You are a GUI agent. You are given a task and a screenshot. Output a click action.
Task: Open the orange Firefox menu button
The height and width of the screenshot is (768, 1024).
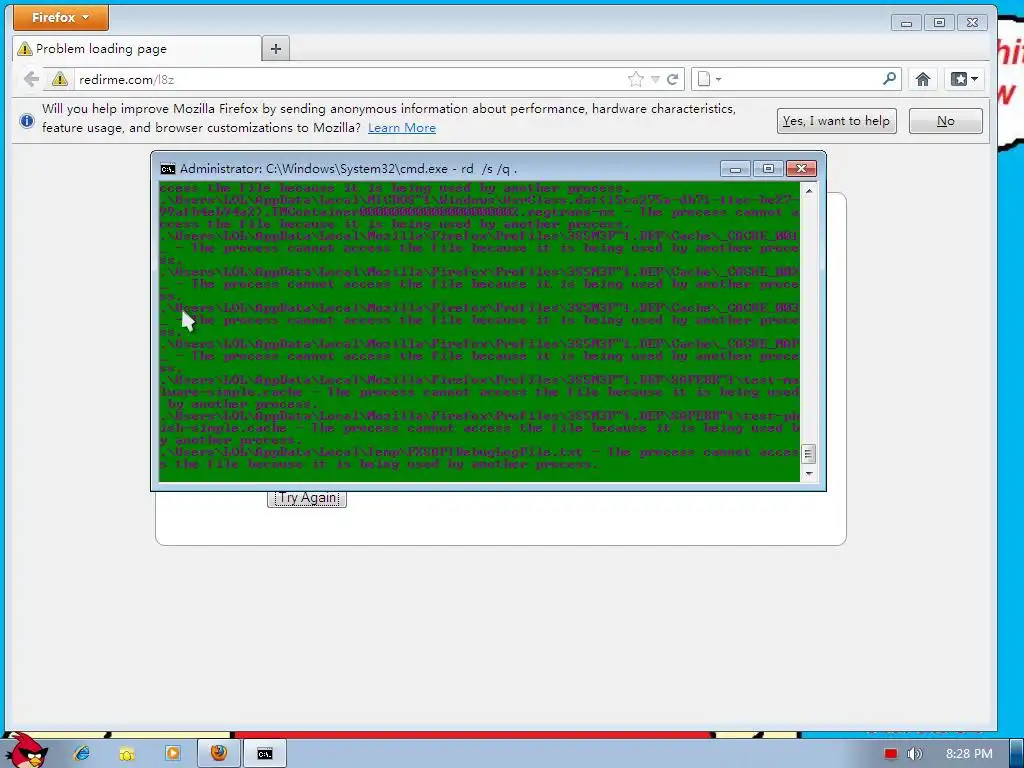click(61, 18)
